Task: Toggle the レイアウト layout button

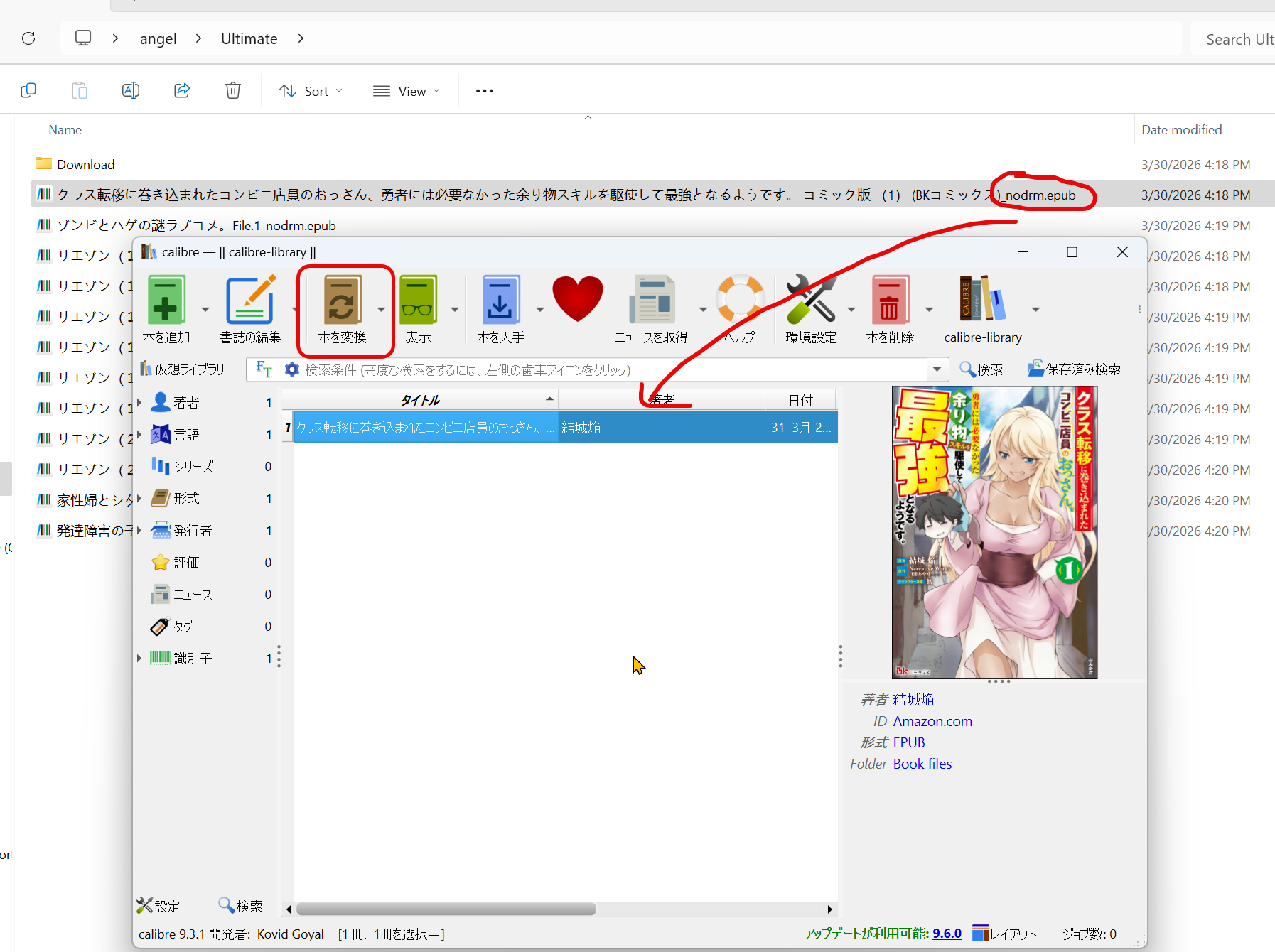Action: [x=1004, y=933]
